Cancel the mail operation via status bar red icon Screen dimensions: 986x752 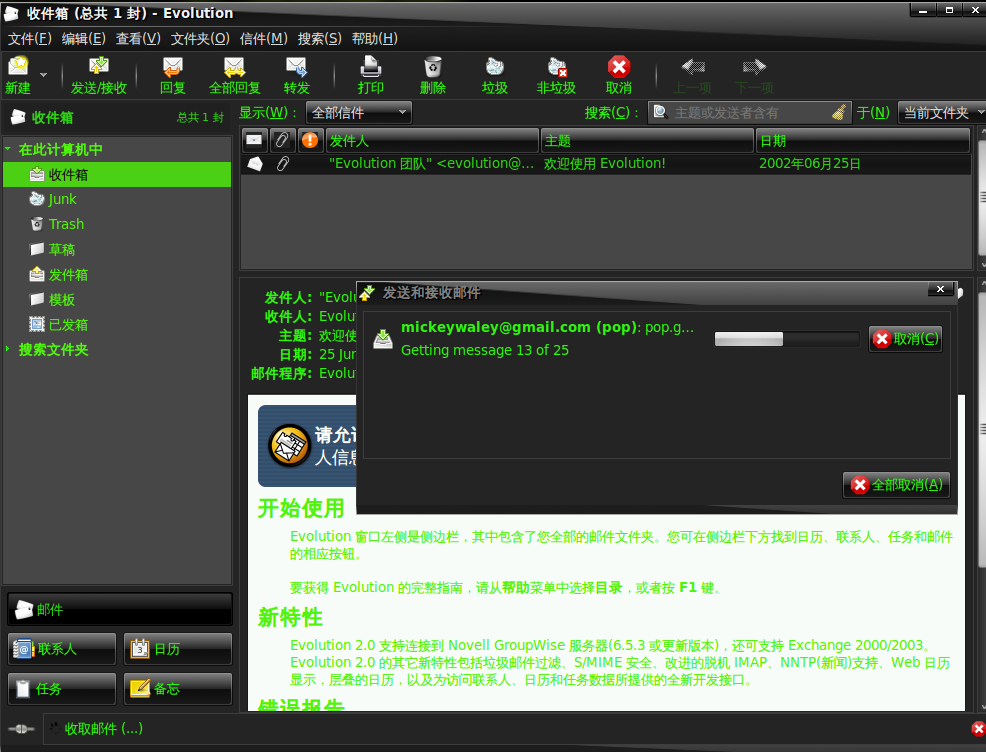(x=978, y=729)
